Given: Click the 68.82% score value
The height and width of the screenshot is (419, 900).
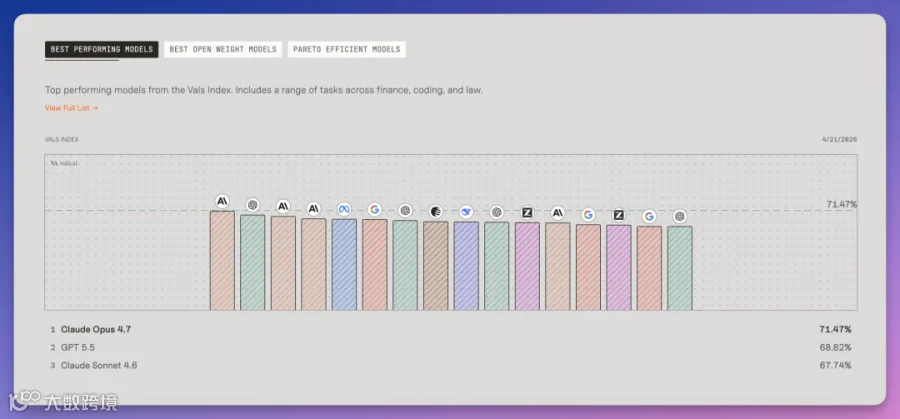Looking at the screenshot, I should tap(835, 347).
